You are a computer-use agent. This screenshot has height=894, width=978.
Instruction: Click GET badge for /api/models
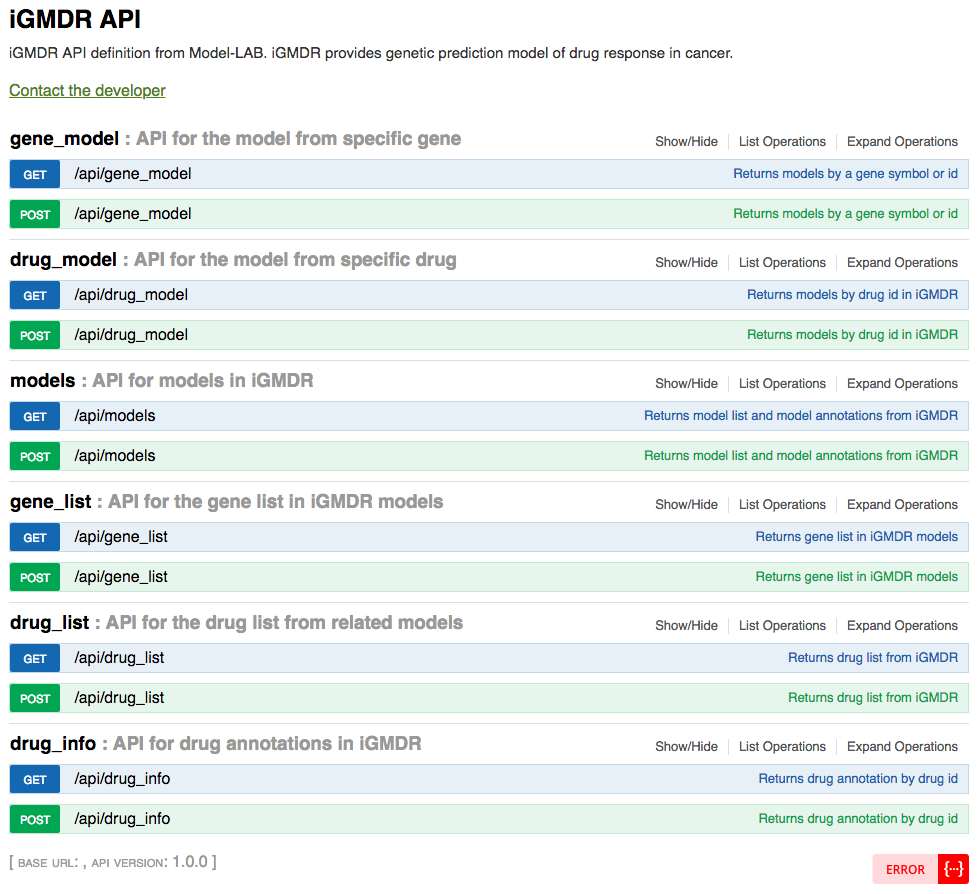[35, 417]
